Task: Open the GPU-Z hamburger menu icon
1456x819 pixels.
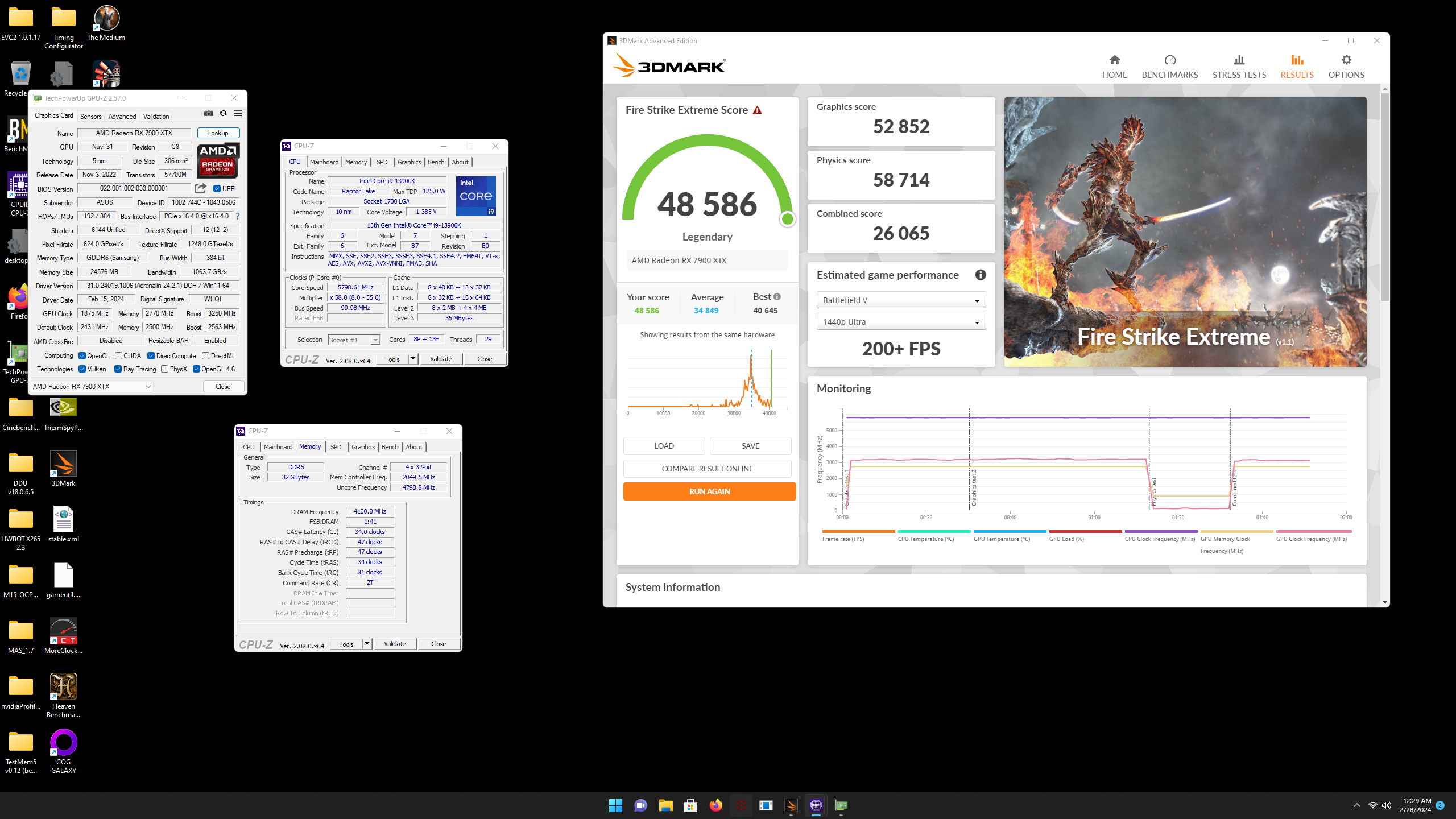Action: pos(238,114)
